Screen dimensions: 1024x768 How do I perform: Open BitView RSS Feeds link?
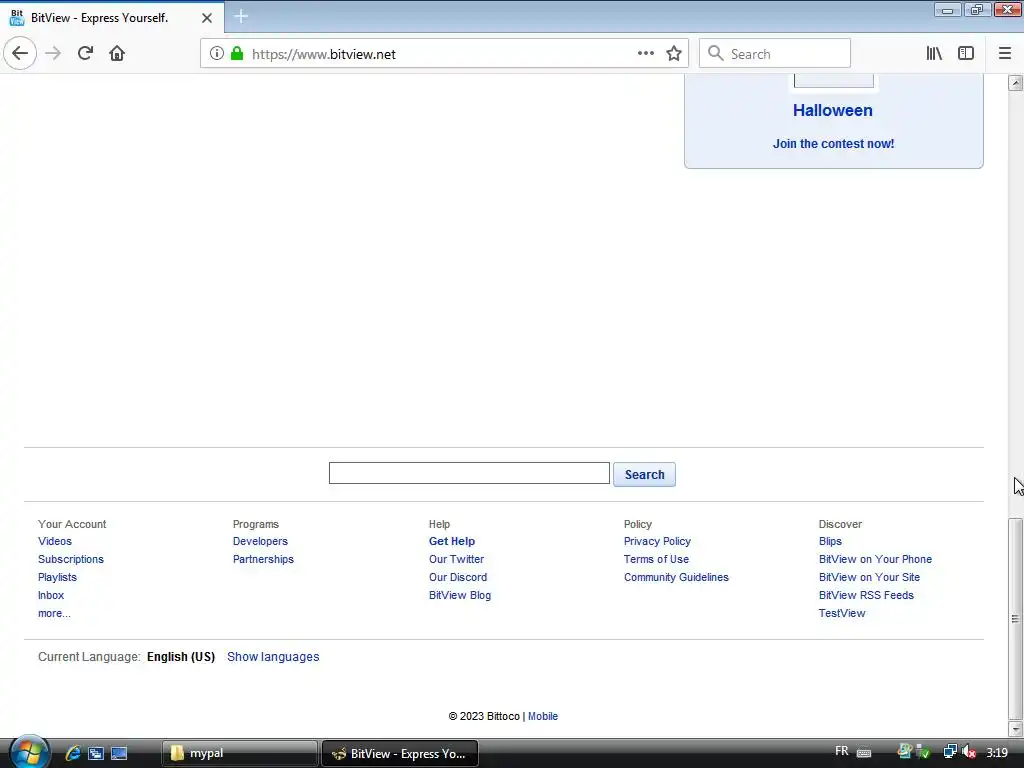(x=866, y=596)
